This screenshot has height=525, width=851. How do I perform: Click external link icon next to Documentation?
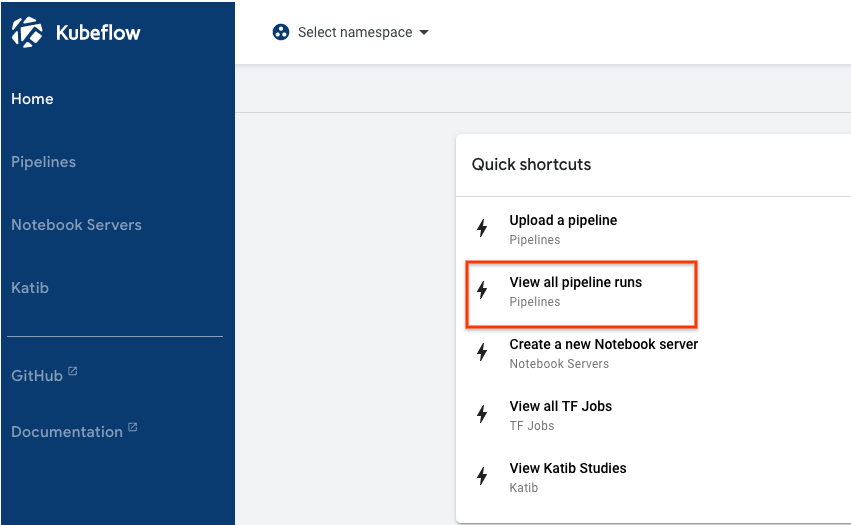pyautogui.click(x=132, y=427)
